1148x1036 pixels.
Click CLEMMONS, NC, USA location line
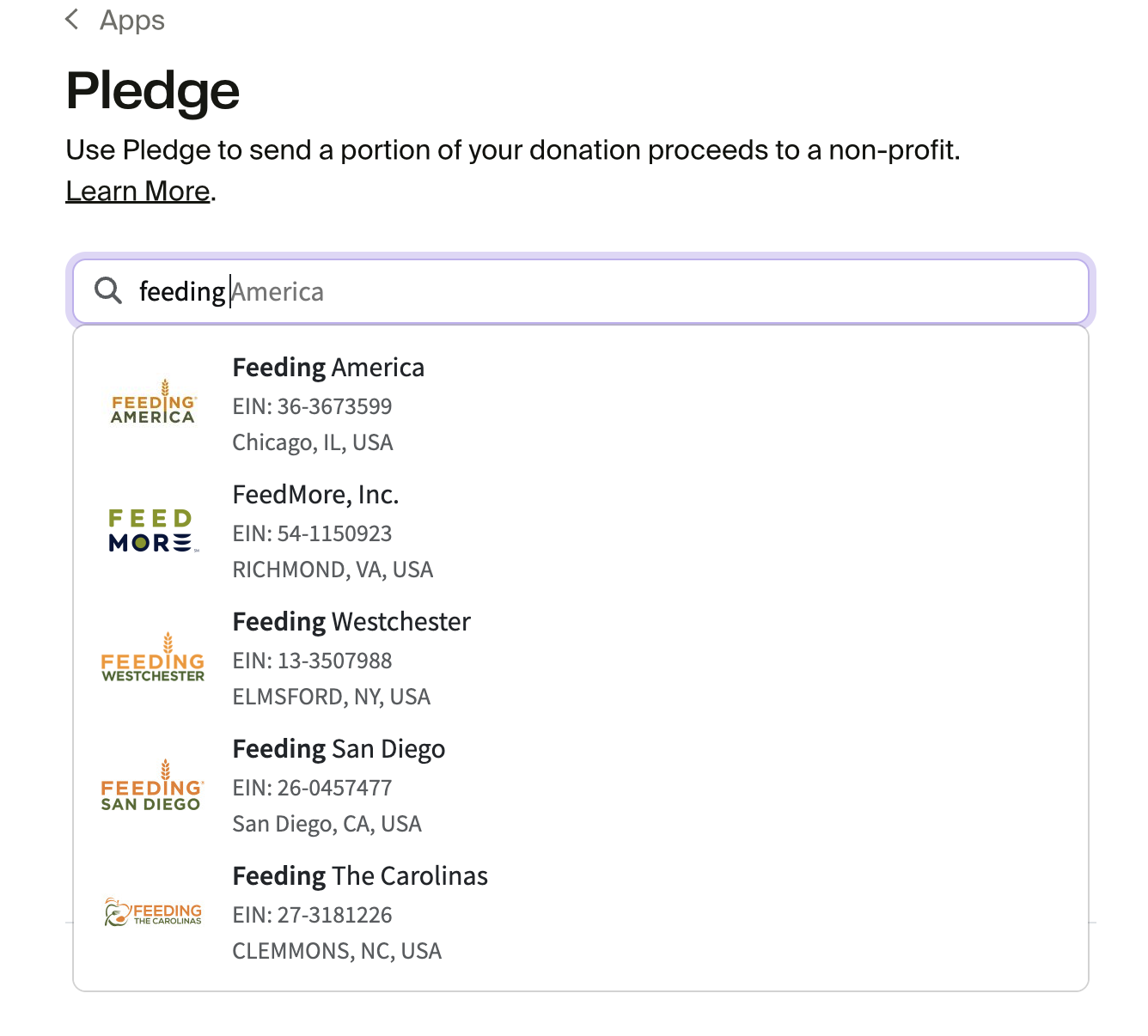pos(337,951)
